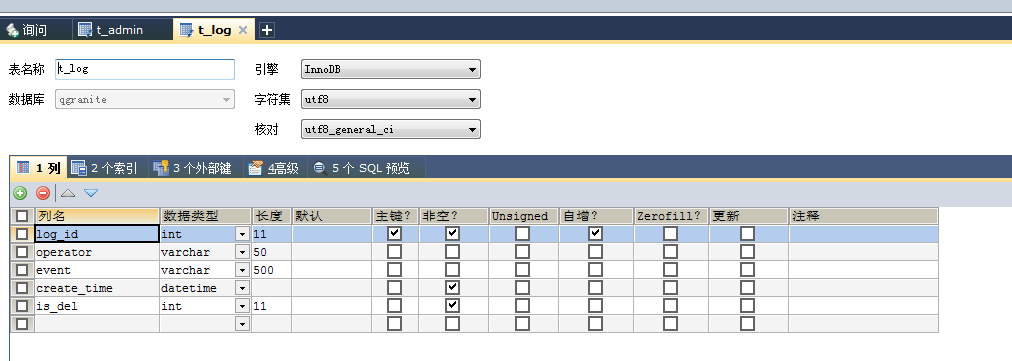The height and width of the screenshot is (361, 1012).
Task: Click the green add column icon
Action: pos(21,192)
